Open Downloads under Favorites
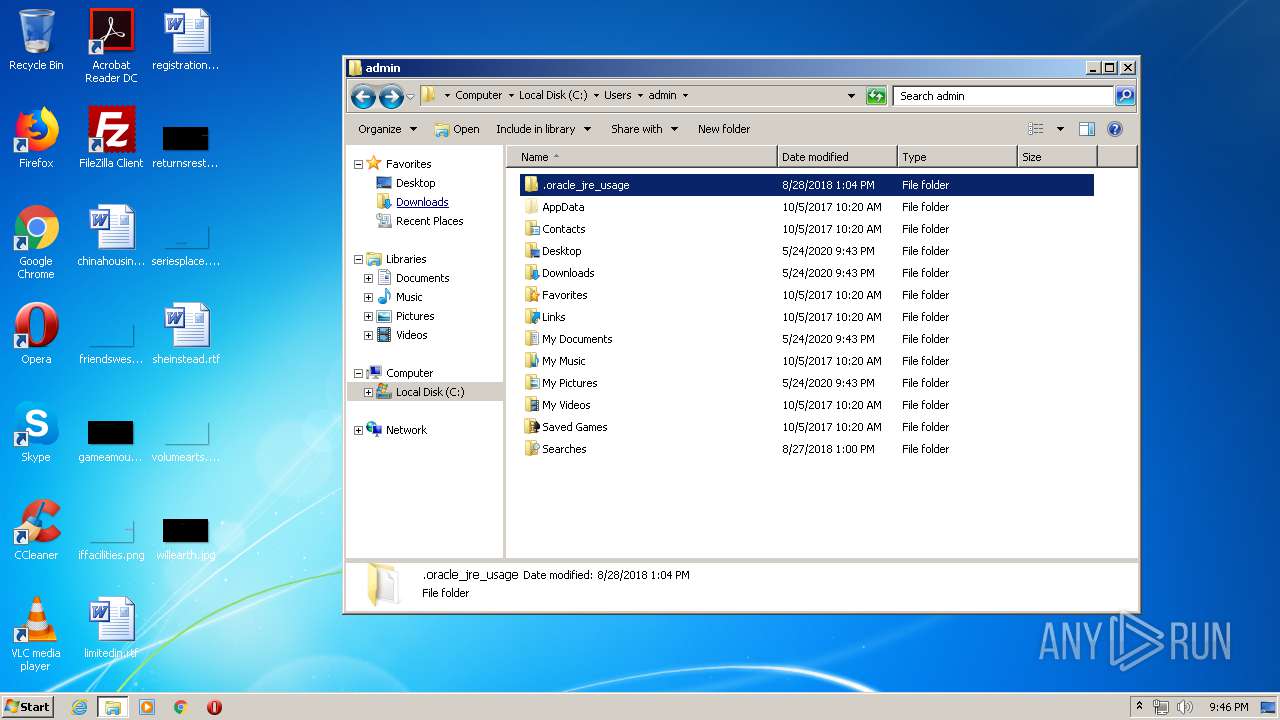The width and height of the screenshot is (1280, 720). pyautogui.click(x=422, y=202)
